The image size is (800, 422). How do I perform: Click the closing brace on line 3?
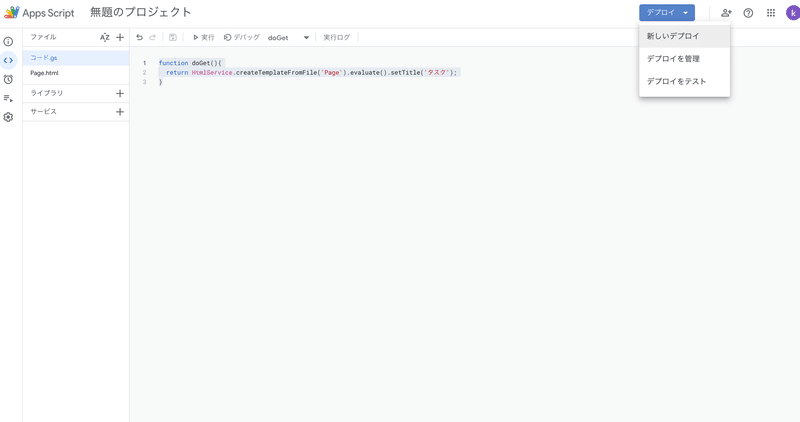coord(160,82)
